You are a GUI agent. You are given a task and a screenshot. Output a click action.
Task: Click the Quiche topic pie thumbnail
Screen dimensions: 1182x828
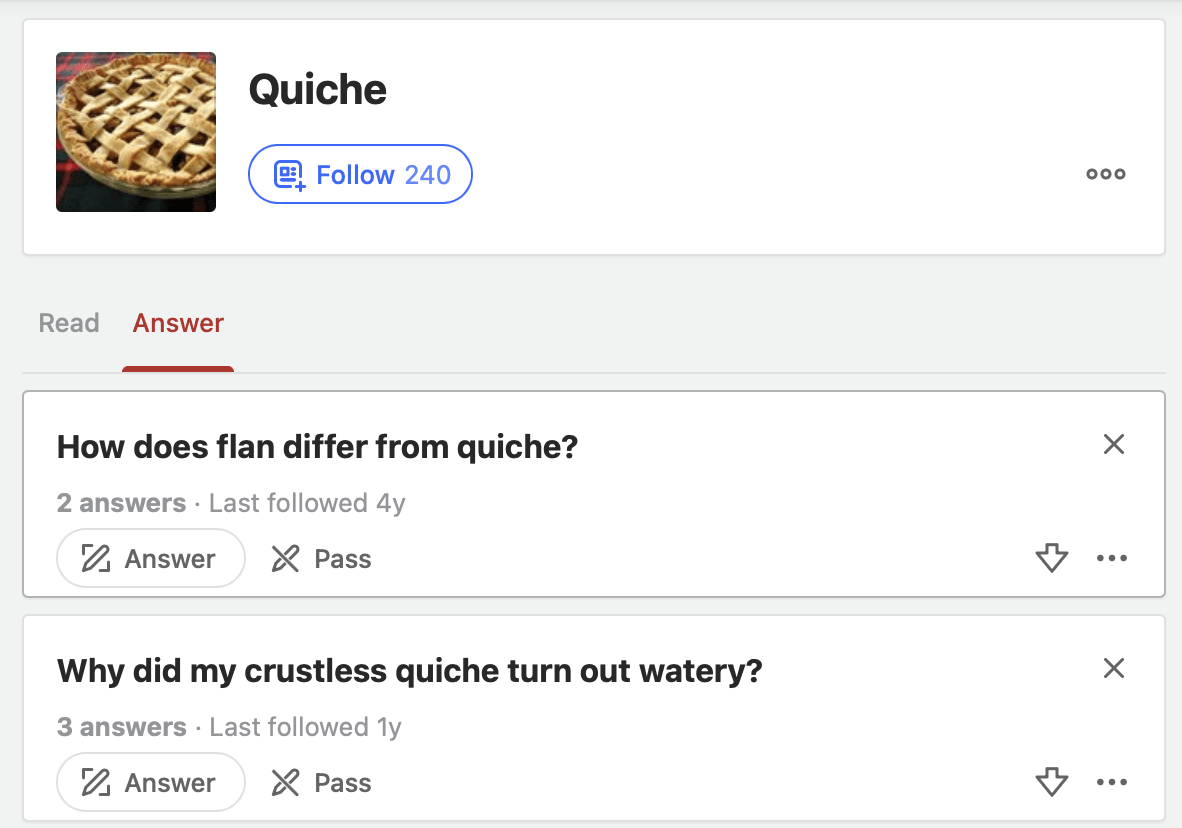tap(135, 131)
